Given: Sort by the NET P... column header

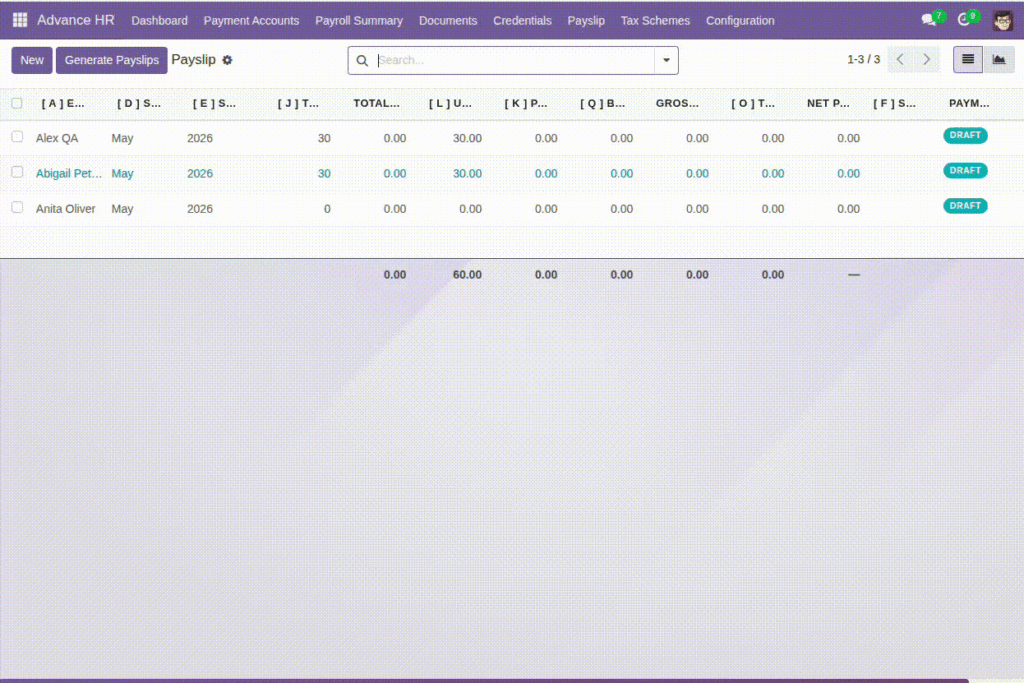Looking at the screenshot, I should coord(828,103).
